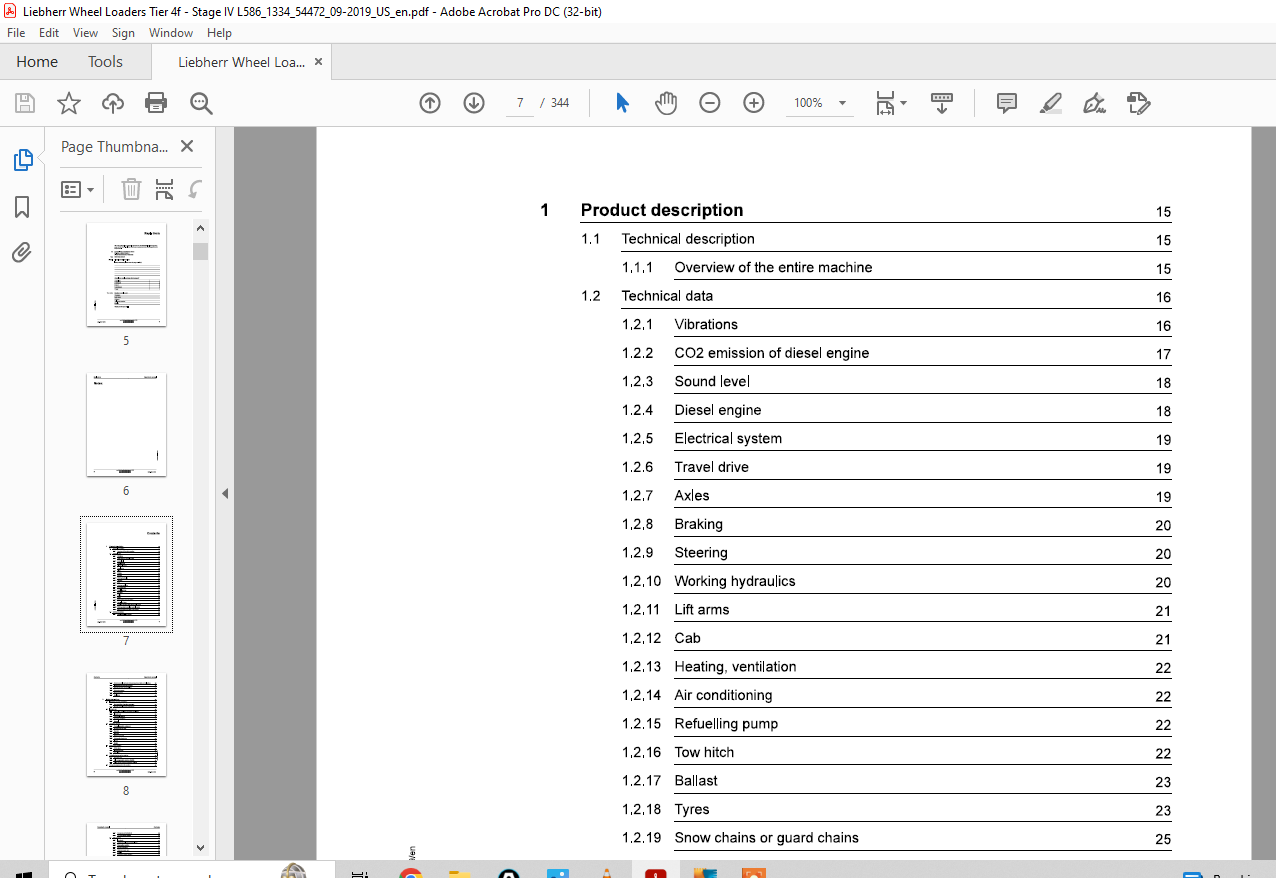The width and height of the screenshot is (1276, 878).
Task: Open the Attachments paperclip panel
Action: coord(22,252)
